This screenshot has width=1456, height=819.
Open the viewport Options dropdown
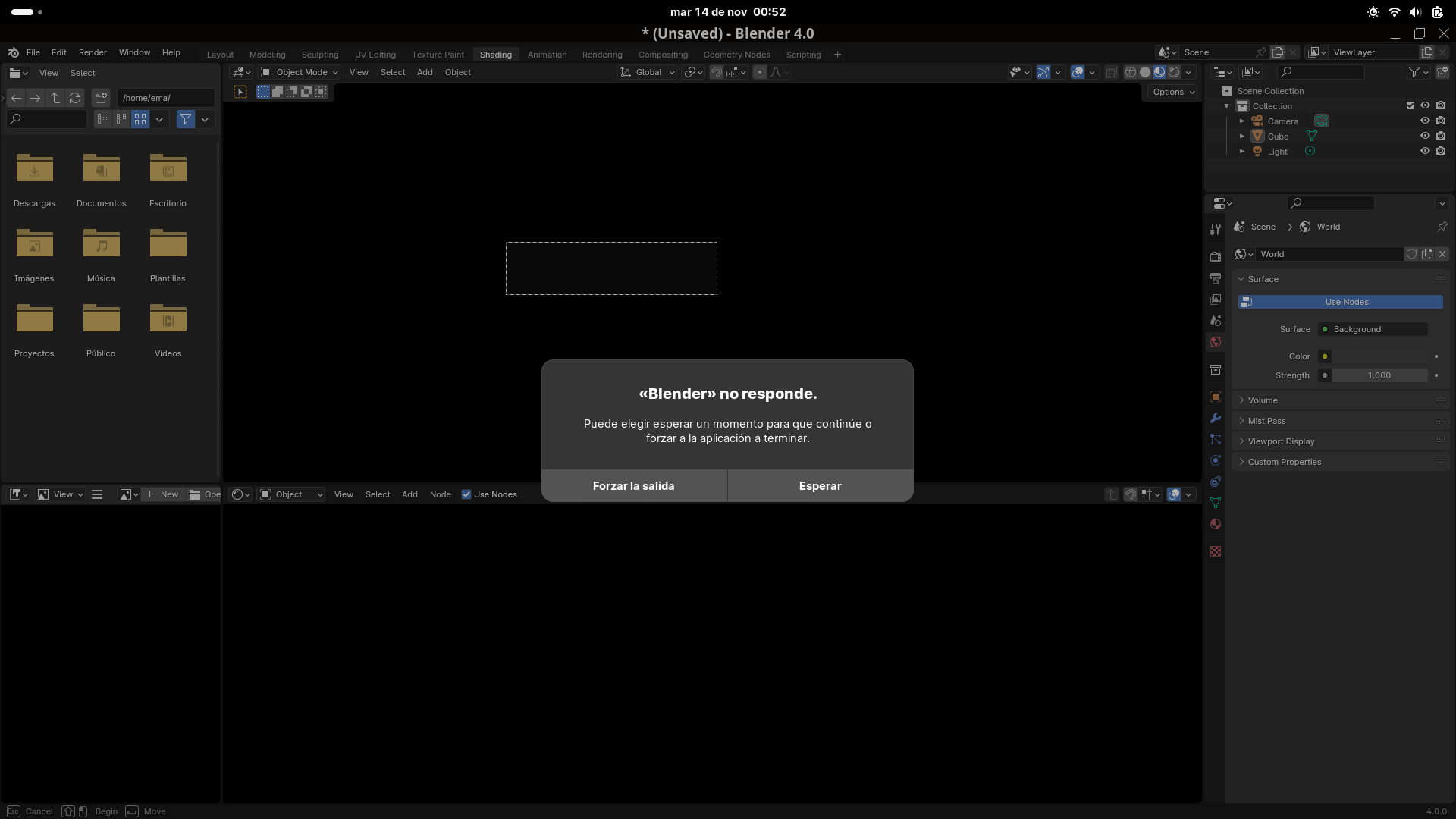point(1173,92)
